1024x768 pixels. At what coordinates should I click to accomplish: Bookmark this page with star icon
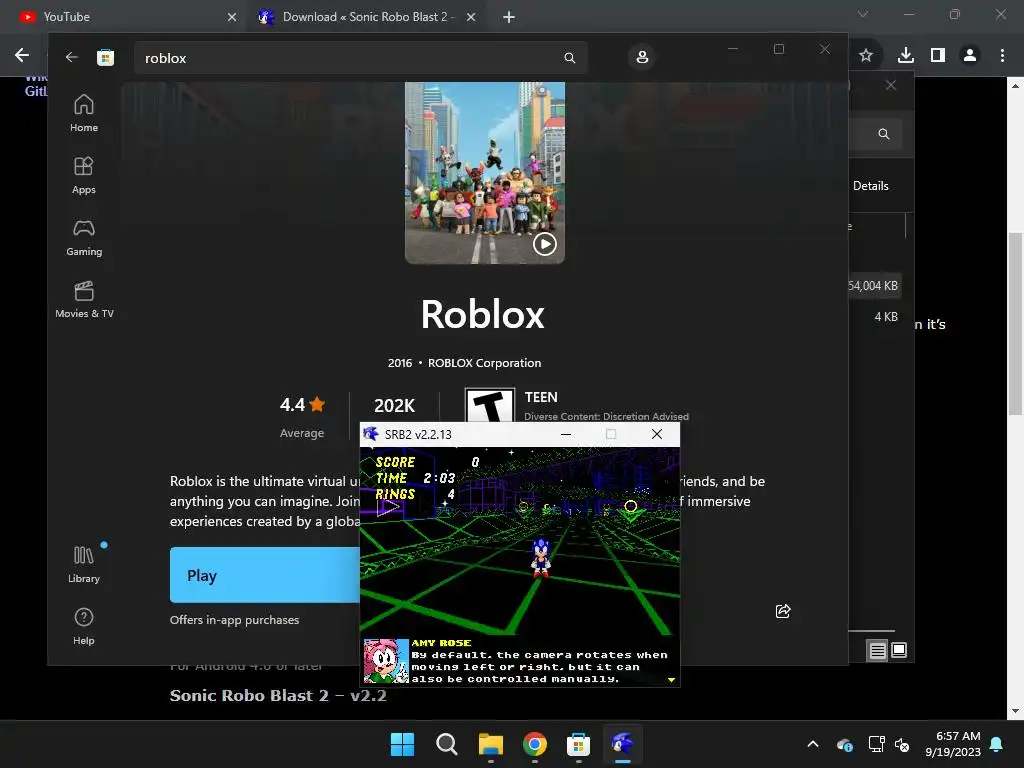866,56
